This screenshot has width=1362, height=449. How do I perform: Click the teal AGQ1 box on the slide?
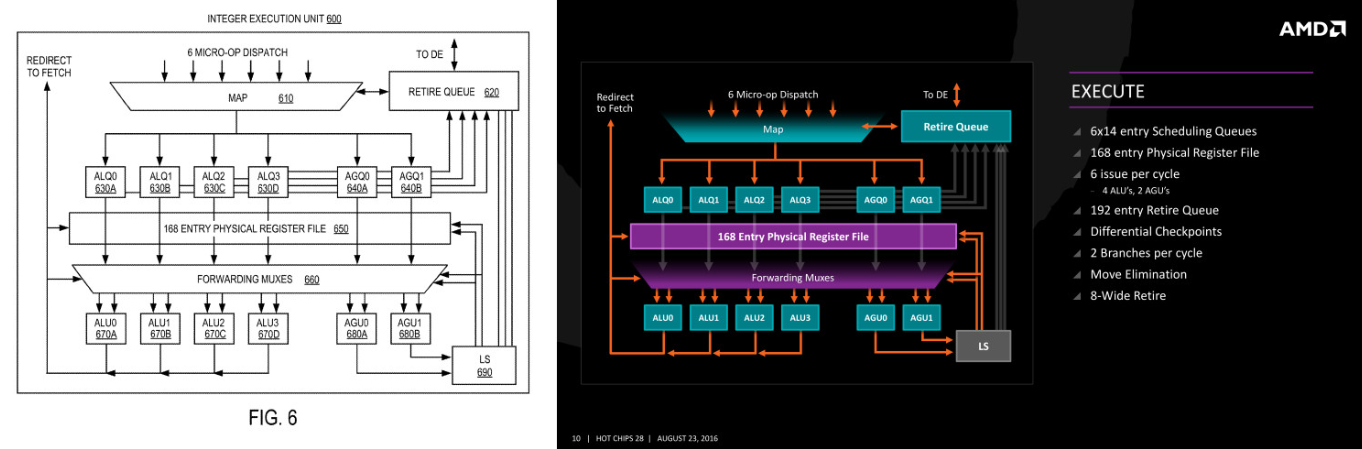(922, 199)
